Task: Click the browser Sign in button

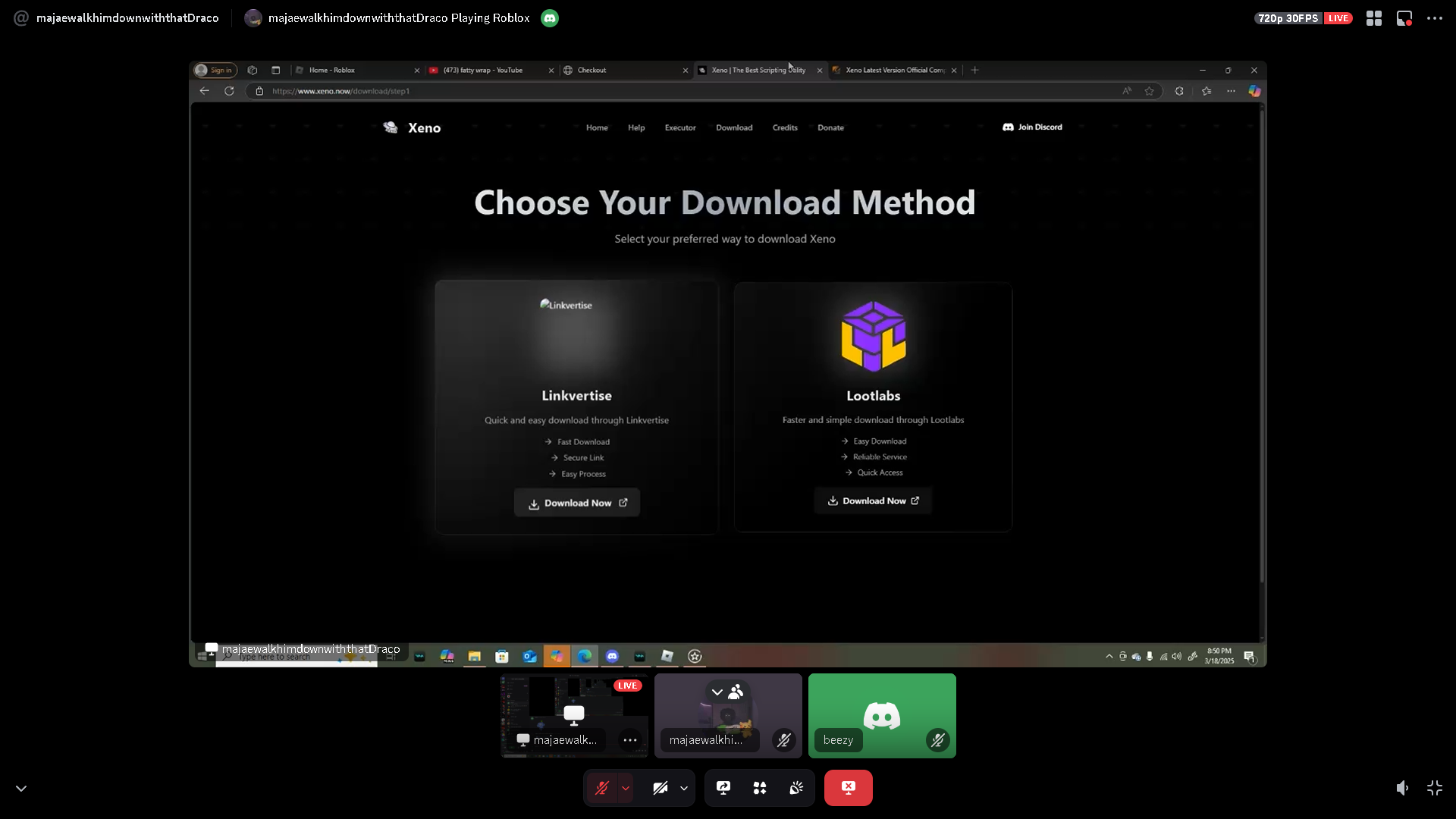Action: [215, 70]
